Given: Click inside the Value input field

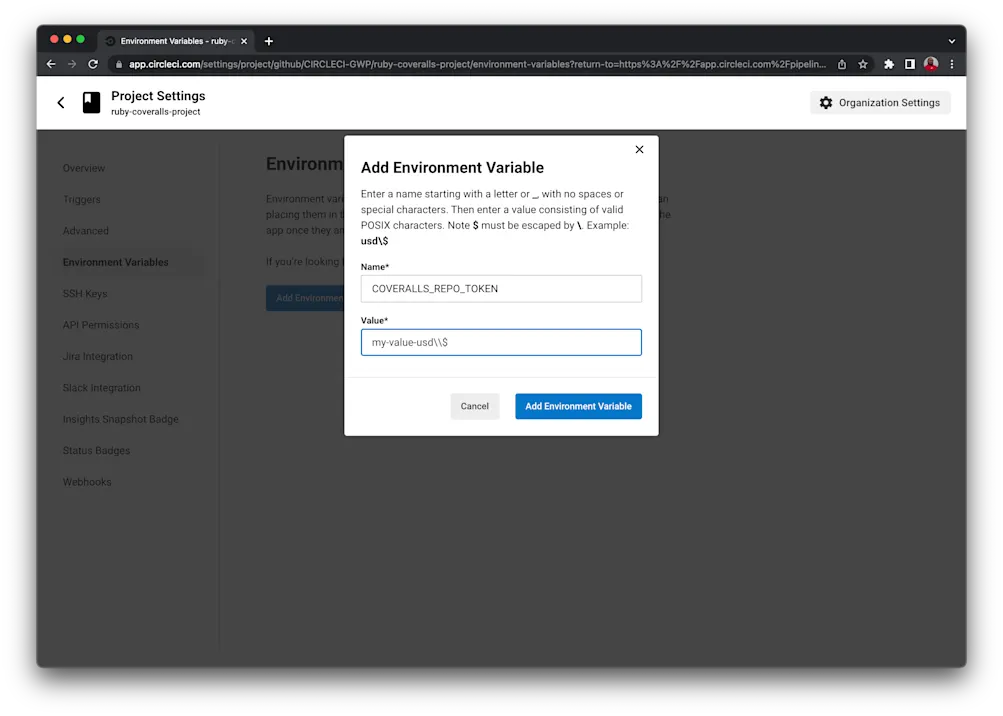Looking at the screenshot, I should (501, 341).
